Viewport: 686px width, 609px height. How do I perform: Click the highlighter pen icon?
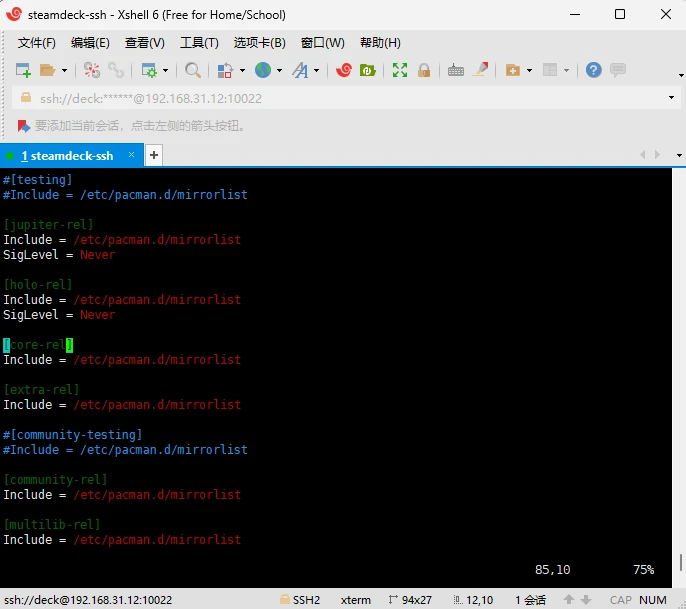[481, 70]
